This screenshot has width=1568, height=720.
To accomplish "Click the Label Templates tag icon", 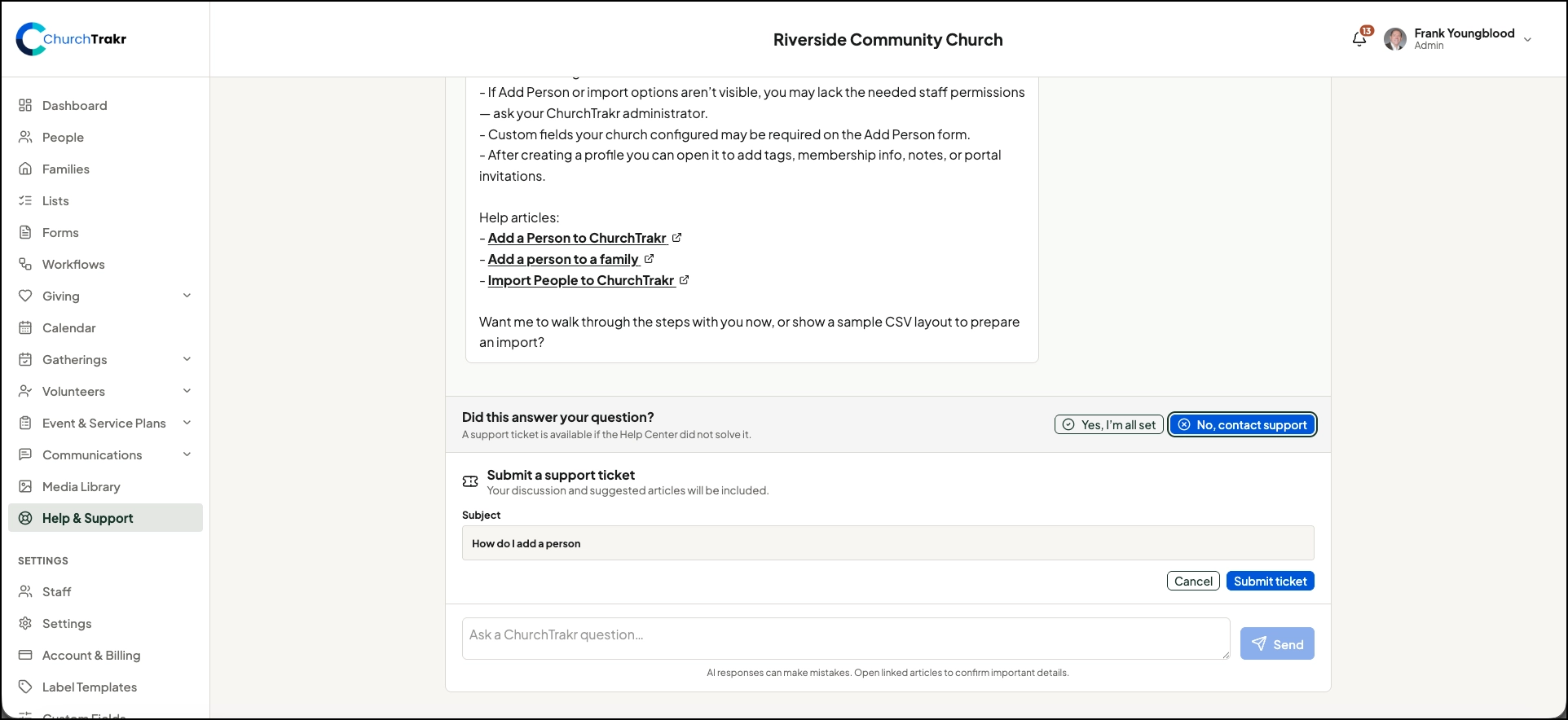I will pyautogui.click(x=25, y=687).
